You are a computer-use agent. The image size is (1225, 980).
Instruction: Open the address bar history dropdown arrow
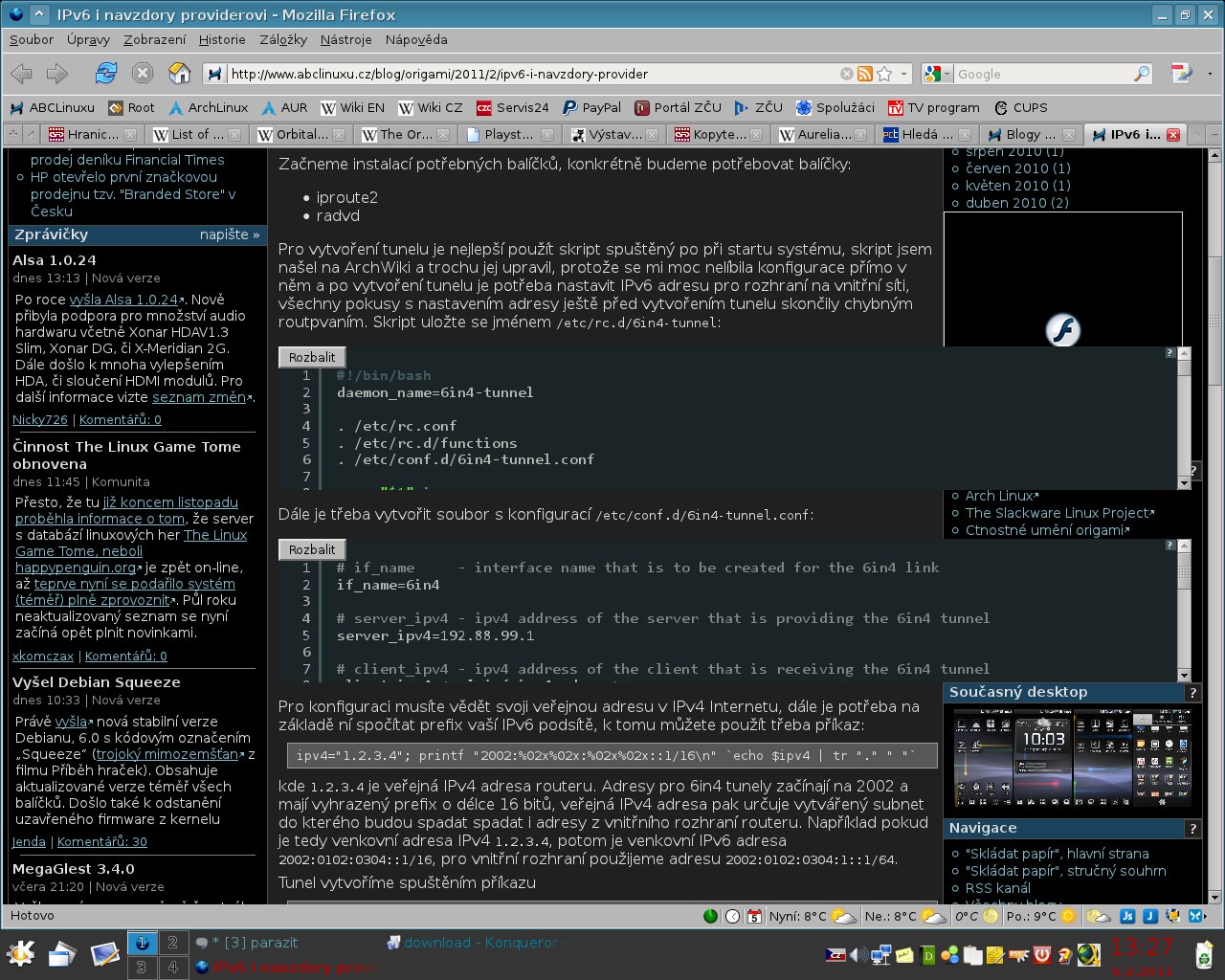(903, 74)
